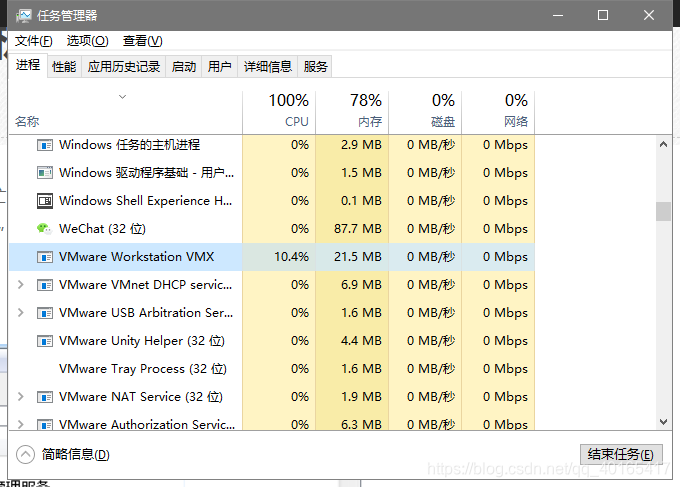Select the VMware Unity Helper (32 位) row
The width and height of the screenshot is (680, 487).
click(271, 341)
